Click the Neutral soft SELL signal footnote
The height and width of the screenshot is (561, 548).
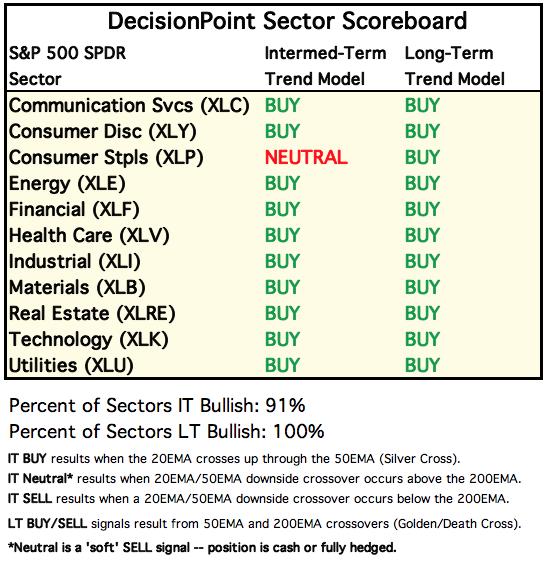(202, 547)
